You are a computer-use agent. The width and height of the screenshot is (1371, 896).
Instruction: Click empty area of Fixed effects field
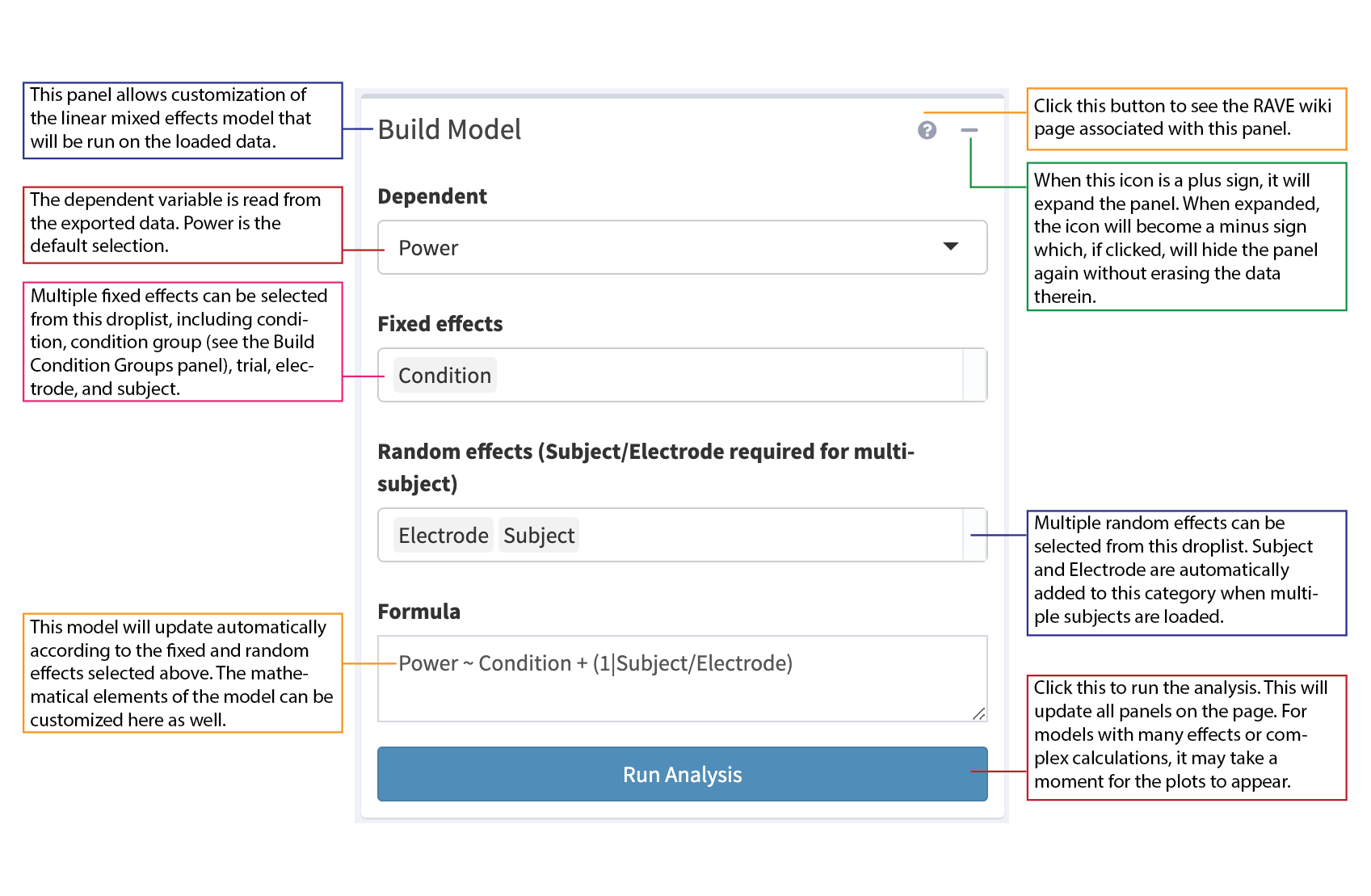(727, 376)
